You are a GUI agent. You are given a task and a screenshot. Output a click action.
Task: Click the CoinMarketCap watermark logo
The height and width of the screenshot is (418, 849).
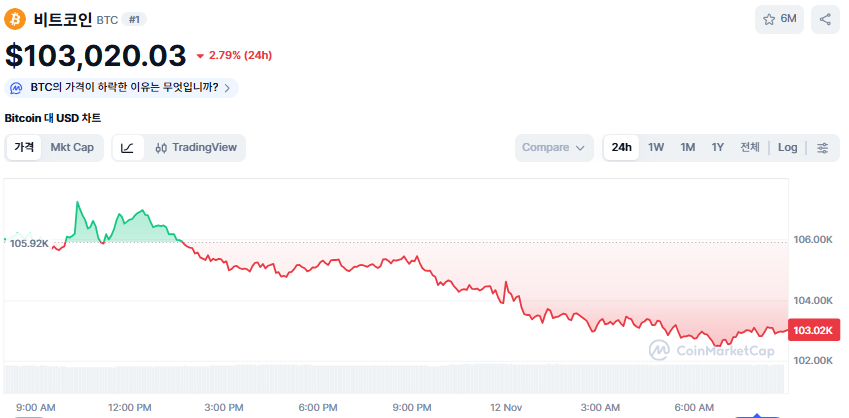pyautogui.click(x=712, y=350)
